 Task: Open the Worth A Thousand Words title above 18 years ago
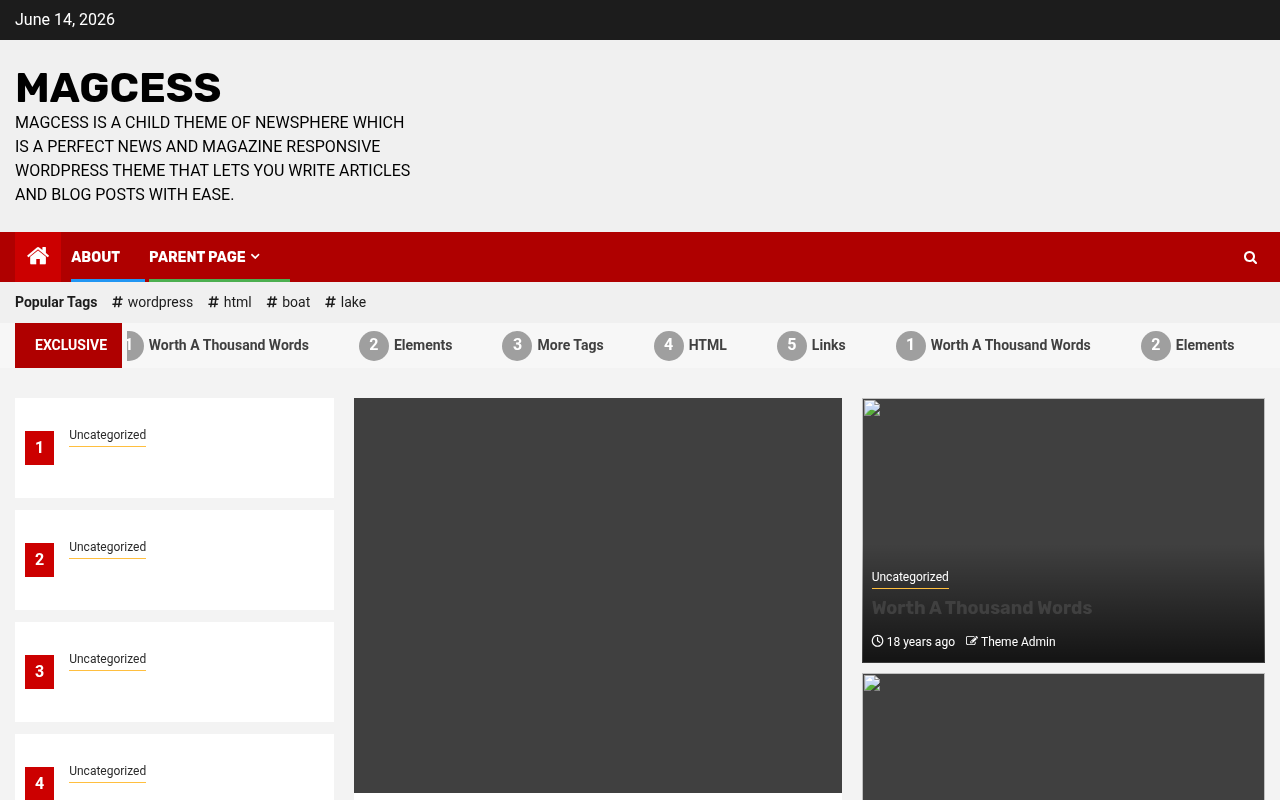pyautogui.click(x=982, y=608)
